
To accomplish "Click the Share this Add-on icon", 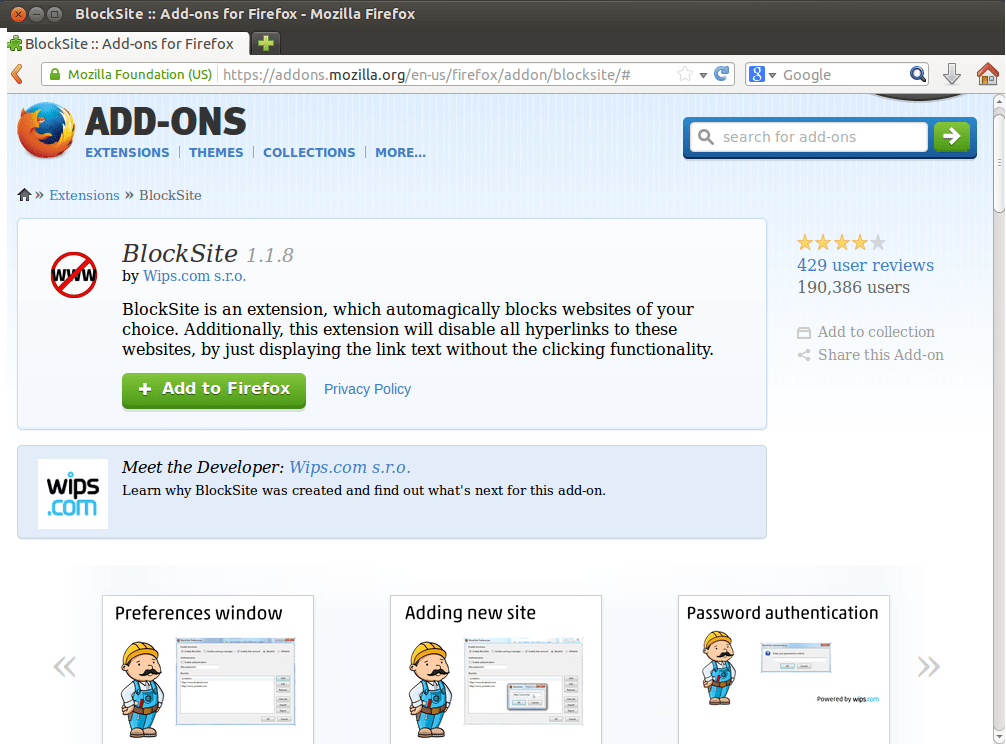I will tap(805, 354).
